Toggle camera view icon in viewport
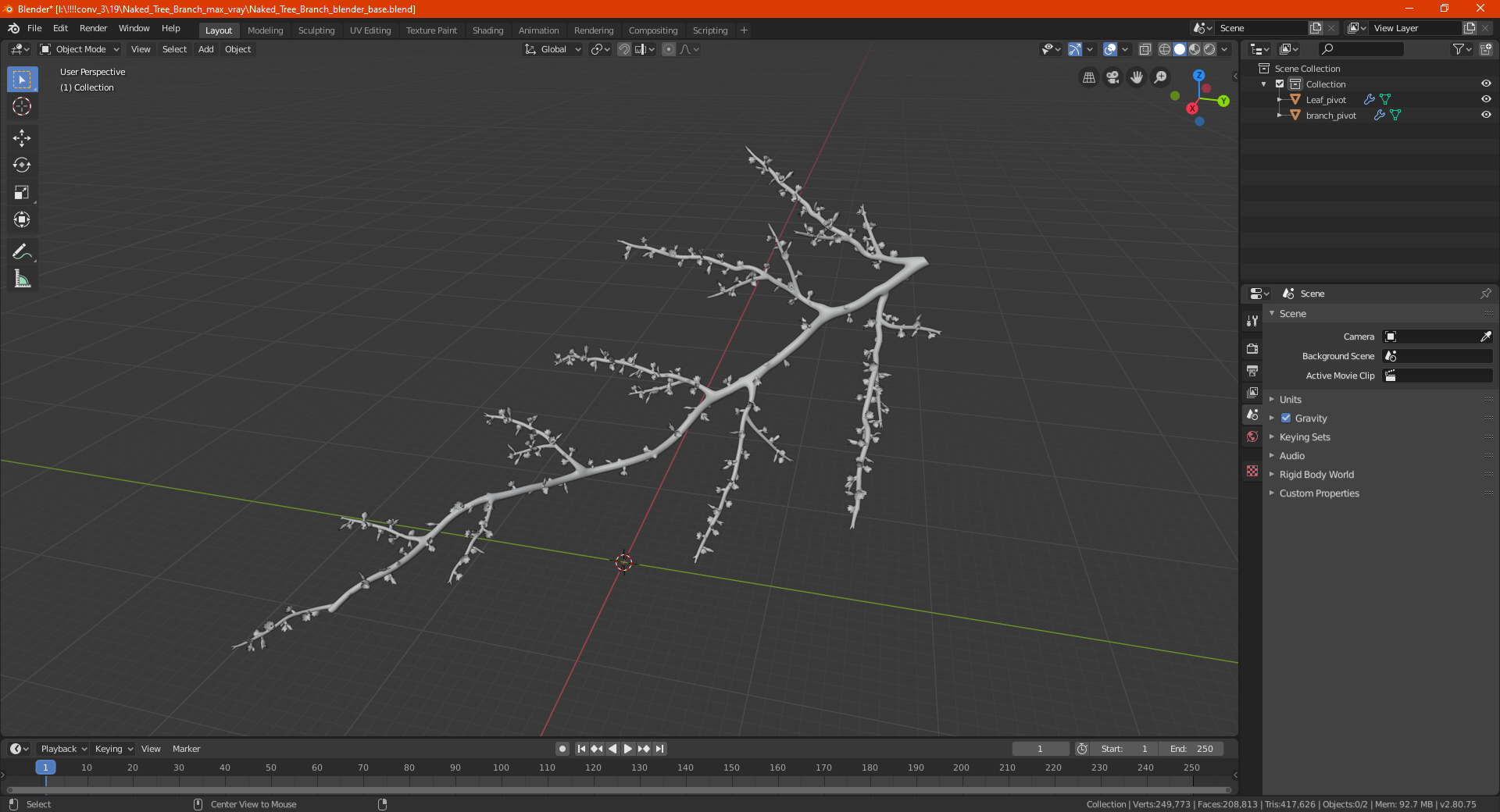This screenshot has height=812, width=1500. pyautogui.click(x=1113, y=77)
